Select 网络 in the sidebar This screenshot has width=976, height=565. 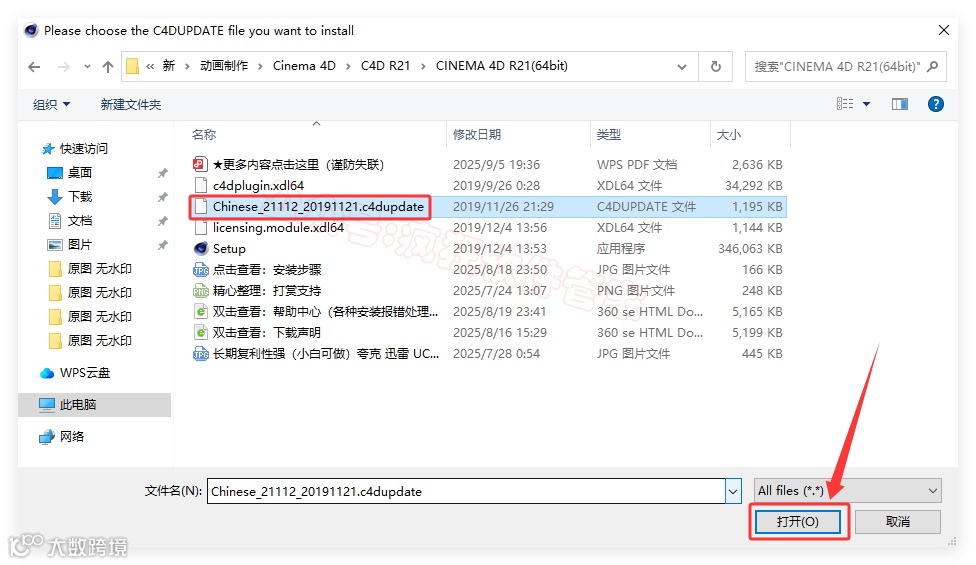[72, 437]
